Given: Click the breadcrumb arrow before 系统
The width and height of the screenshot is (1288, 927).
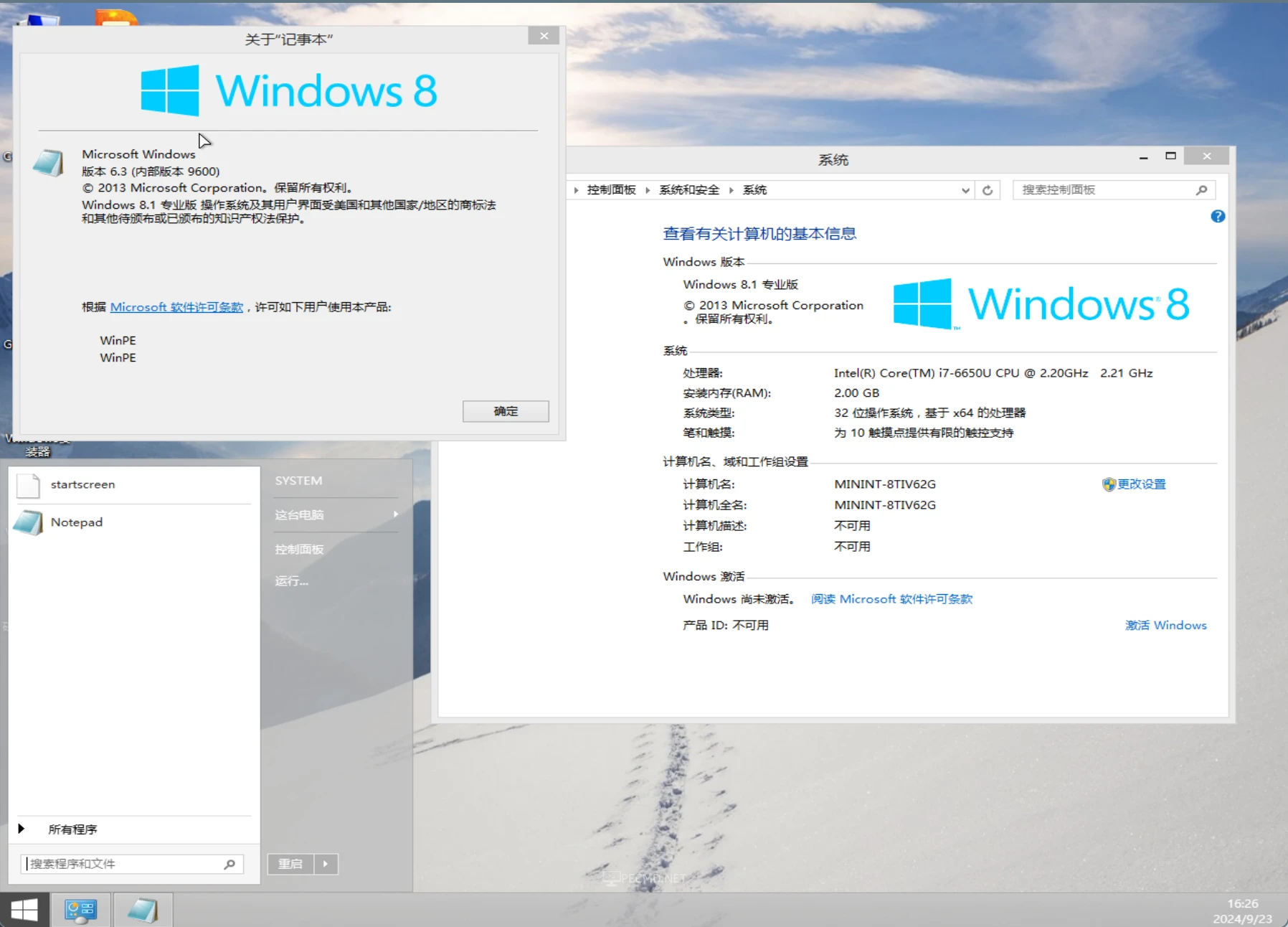Looking at the screenshot, I should tap(731, 190).
